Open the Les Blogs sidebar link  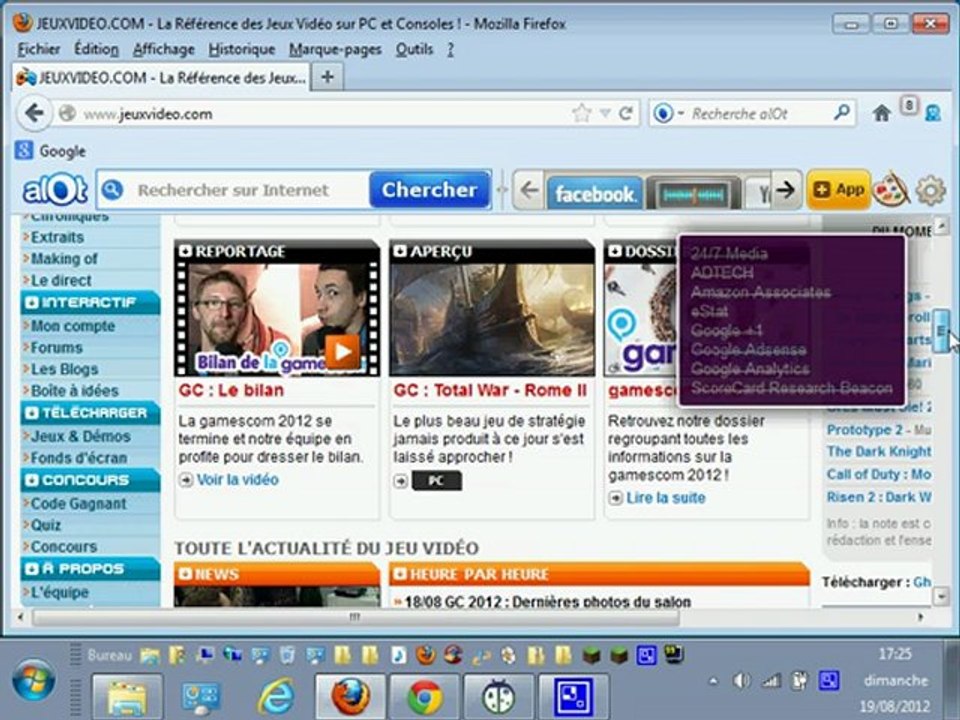(x=64, y=369)
